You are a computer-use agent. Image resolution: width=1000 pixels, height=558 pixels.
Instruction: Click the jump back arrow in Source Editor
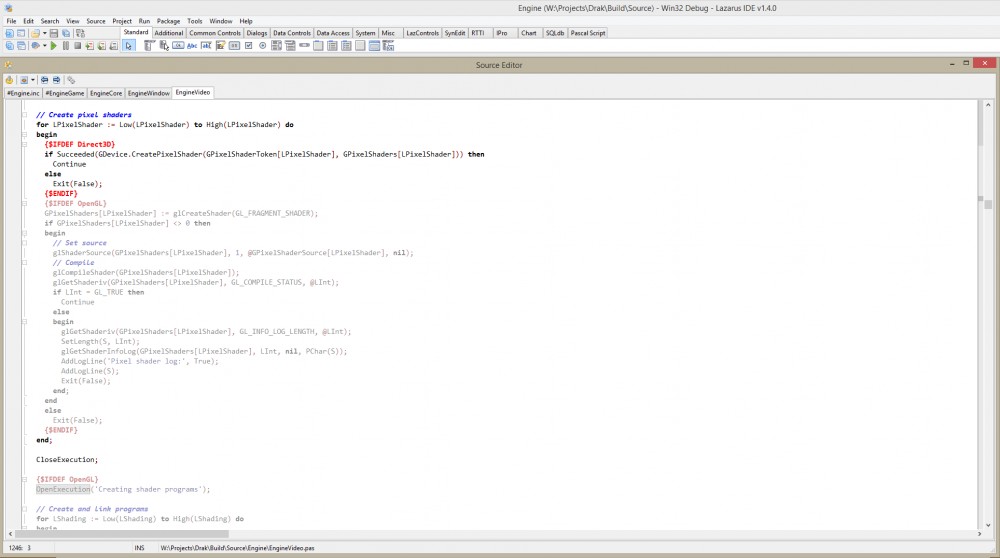[45, 79]
